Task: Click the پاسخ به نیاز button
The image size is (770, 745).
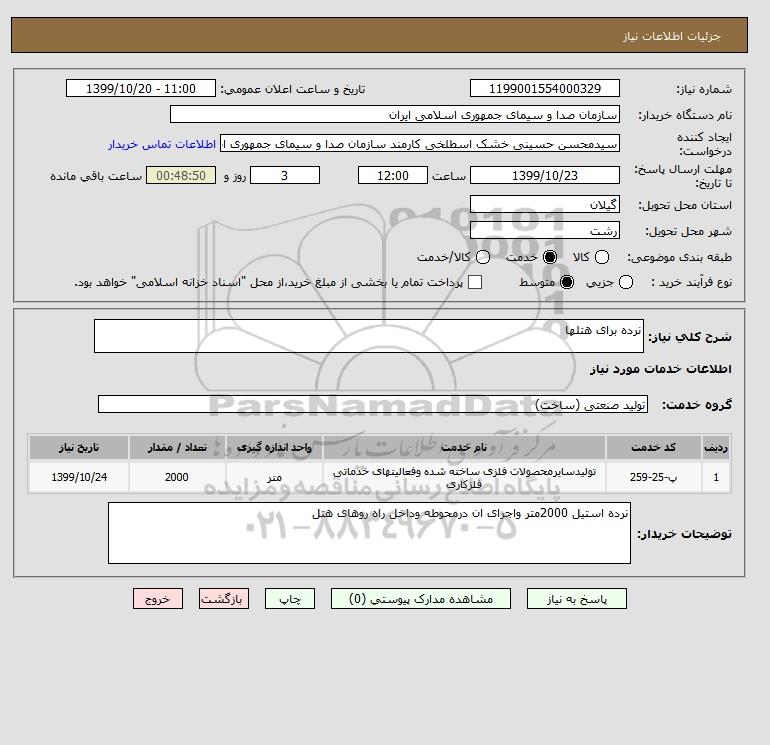Action: (577, 599)
